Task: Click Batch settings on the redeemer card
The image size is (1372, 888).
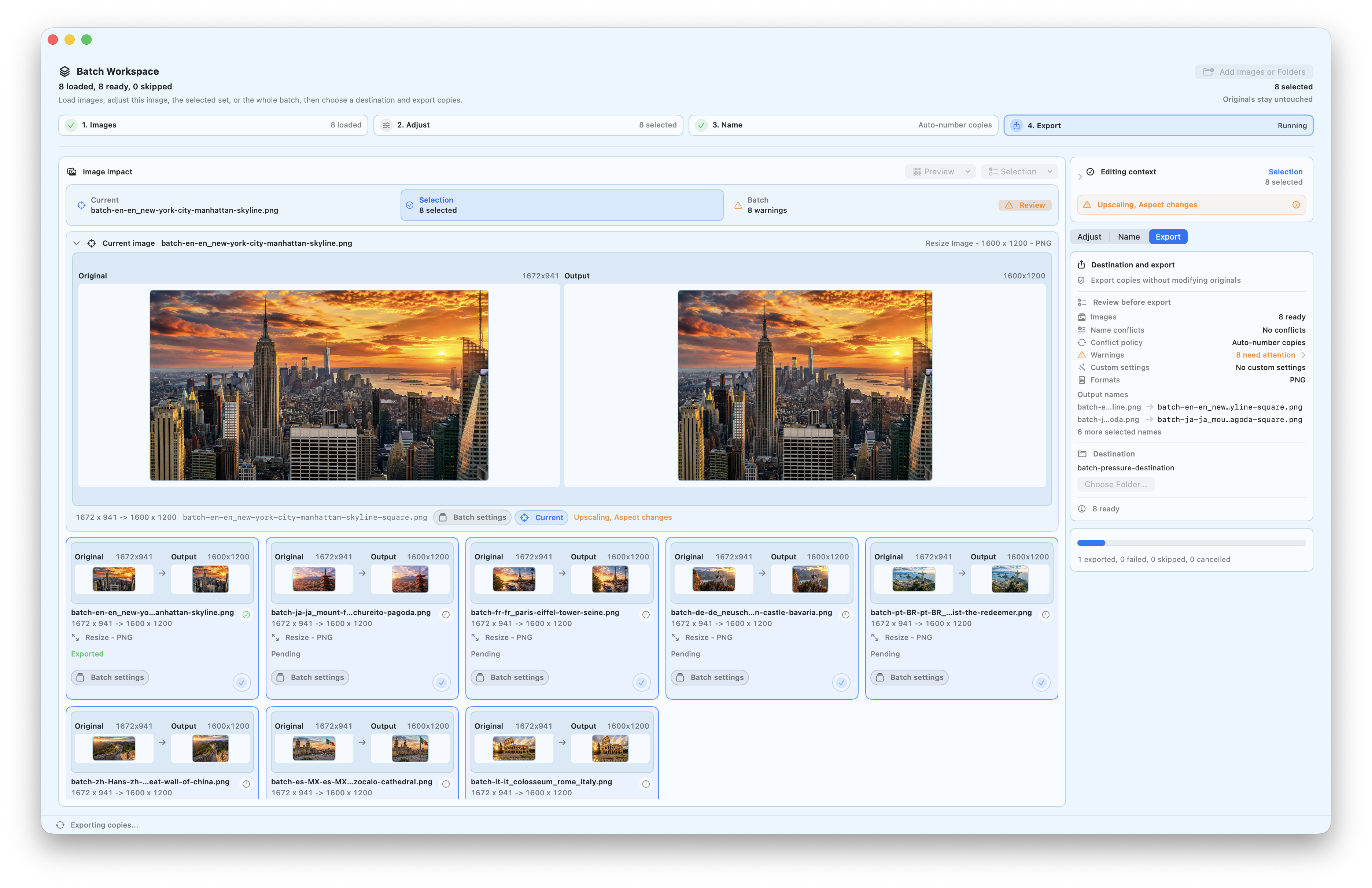Action: 909,678
